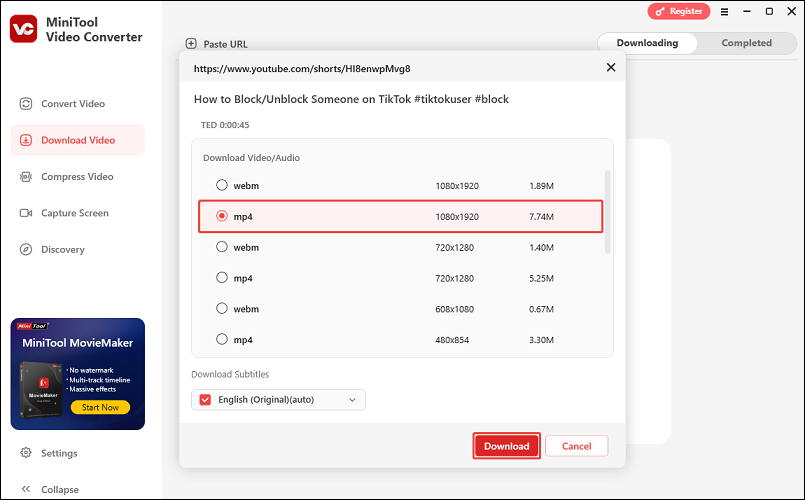The height and width of the screenshot is (500, 805).
Task: Click the YouTube shorts URL field
Action: pyautogui.click(x=302, y=68)
